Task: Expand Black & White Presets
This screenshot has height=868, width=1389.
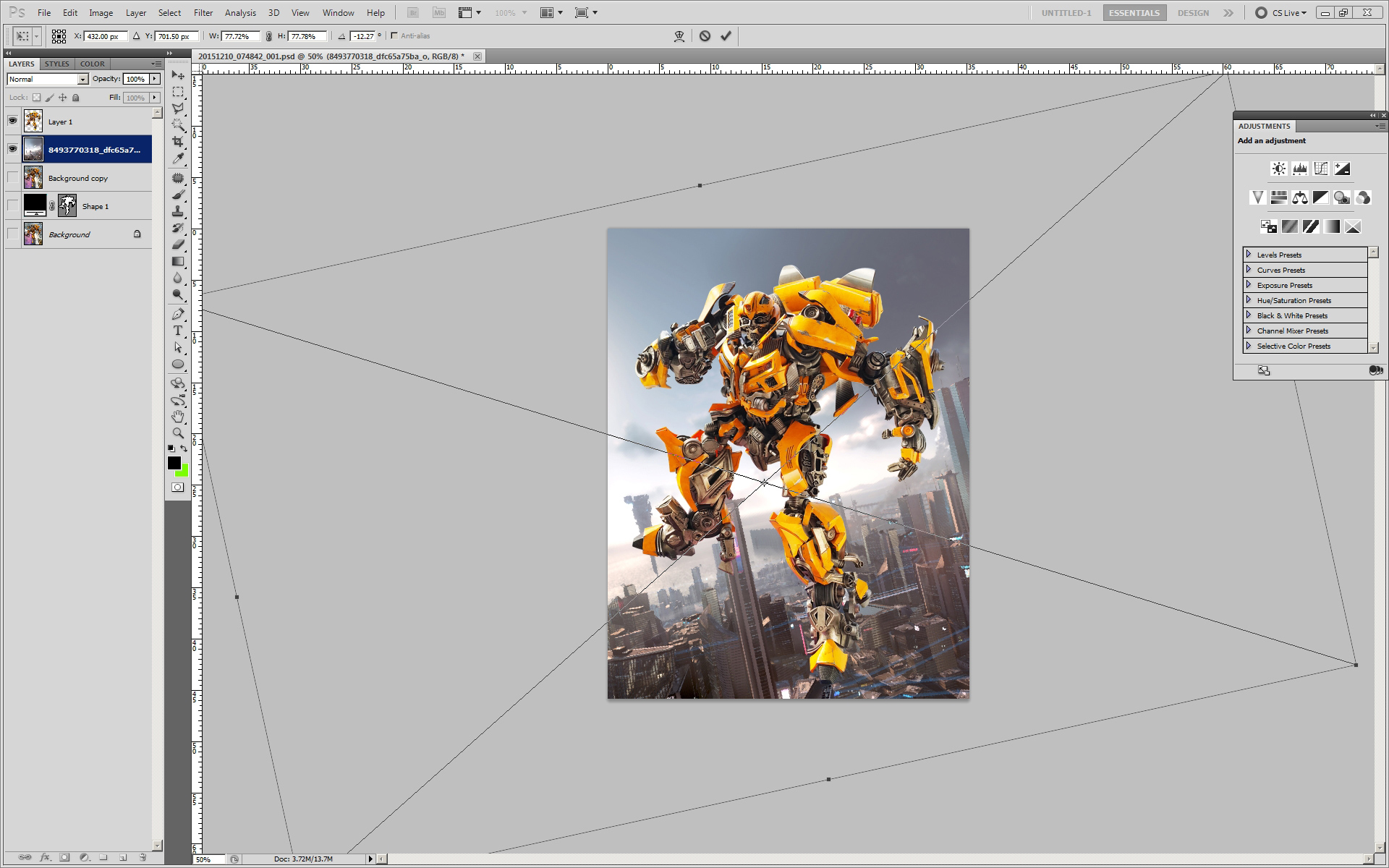Action: click(1249, 315)
